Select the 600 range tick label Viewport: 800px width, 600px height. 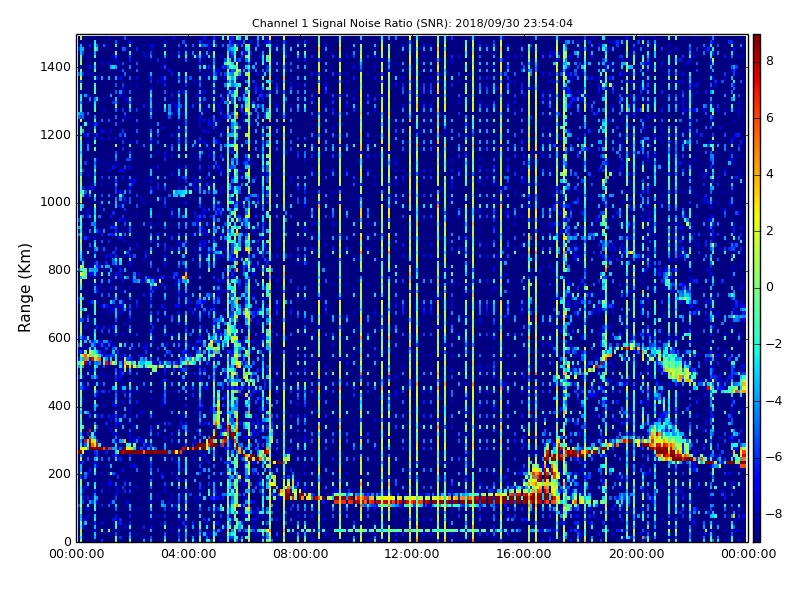point(59,338)
